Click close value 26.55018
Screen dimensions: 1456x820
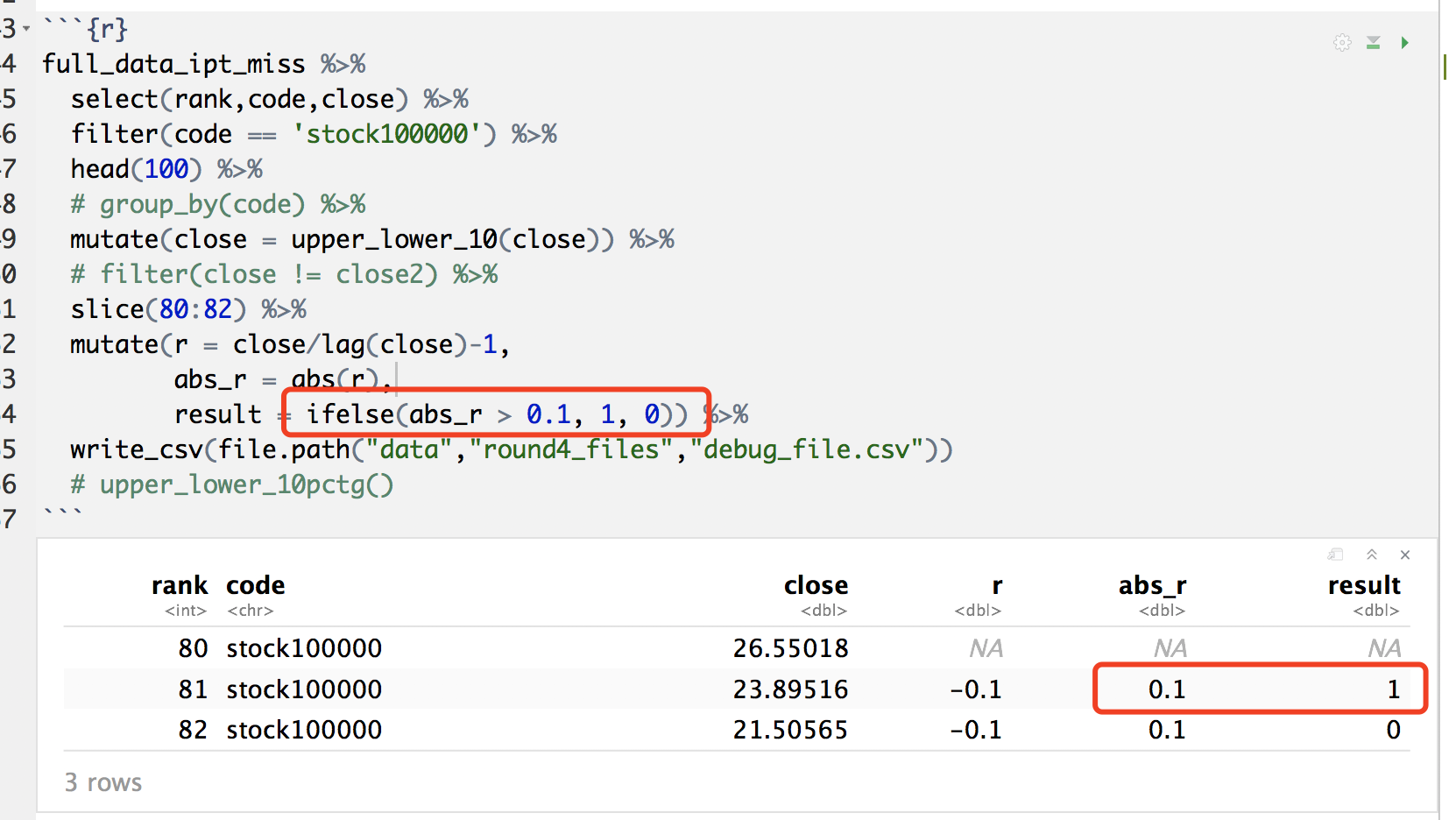[790, 648]
